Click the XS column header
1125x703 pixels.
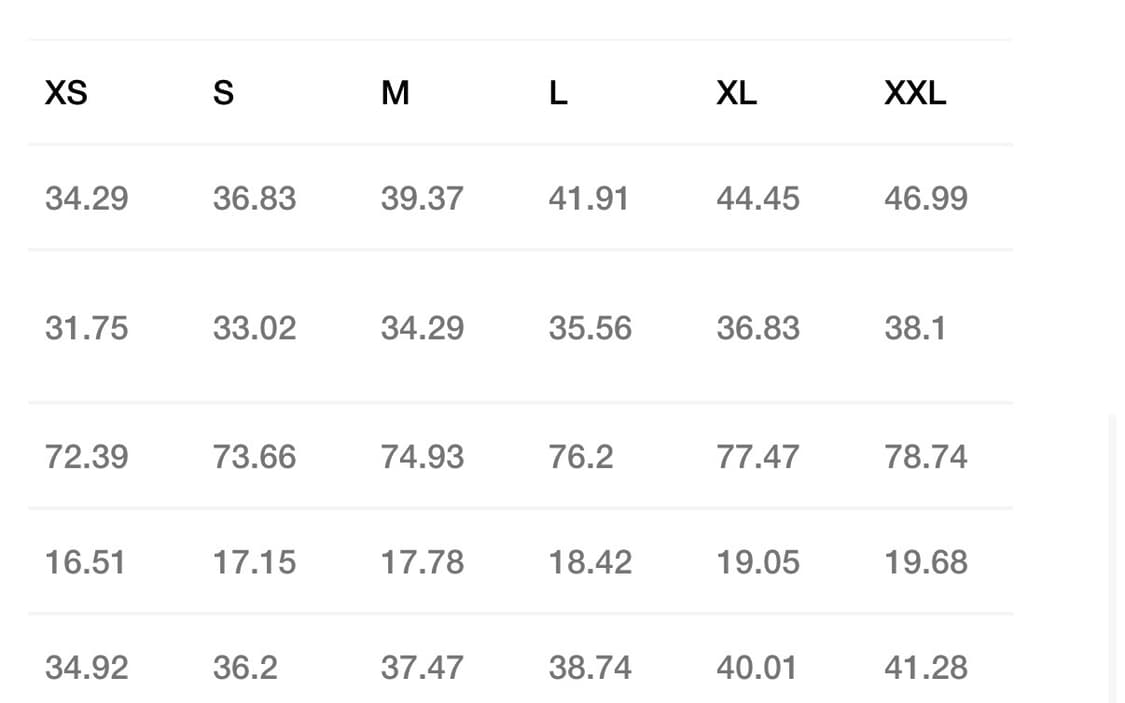66,93
